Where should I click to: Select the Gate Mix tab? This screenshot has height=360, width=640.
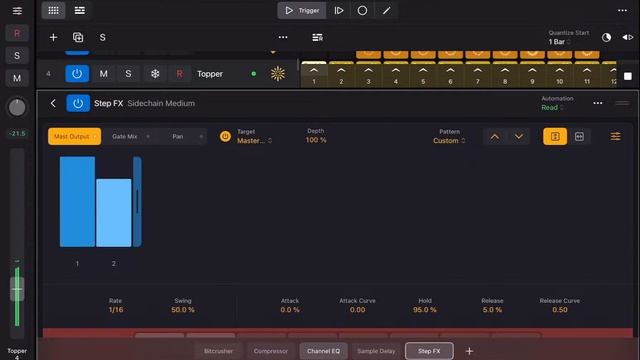tap(128, 136)
